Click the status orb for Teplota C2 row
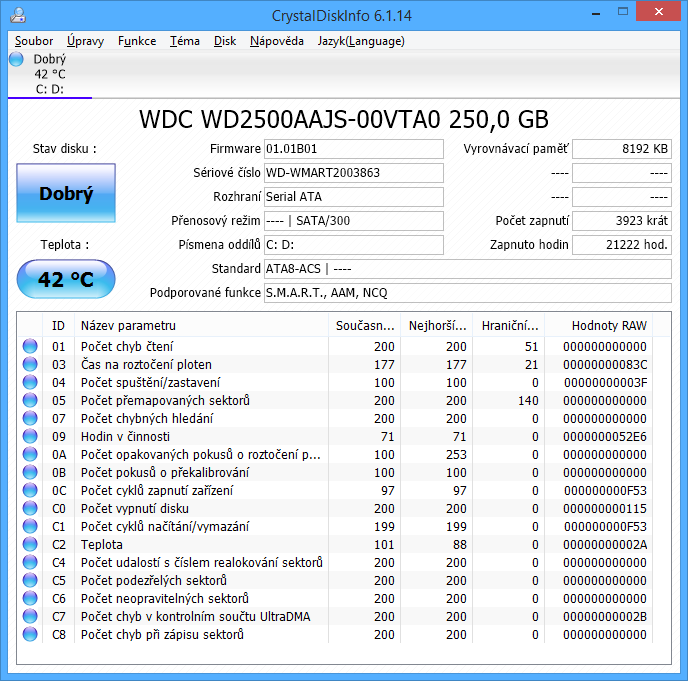The width and height of the screenshot is (688, 681). tap(30, 544)
